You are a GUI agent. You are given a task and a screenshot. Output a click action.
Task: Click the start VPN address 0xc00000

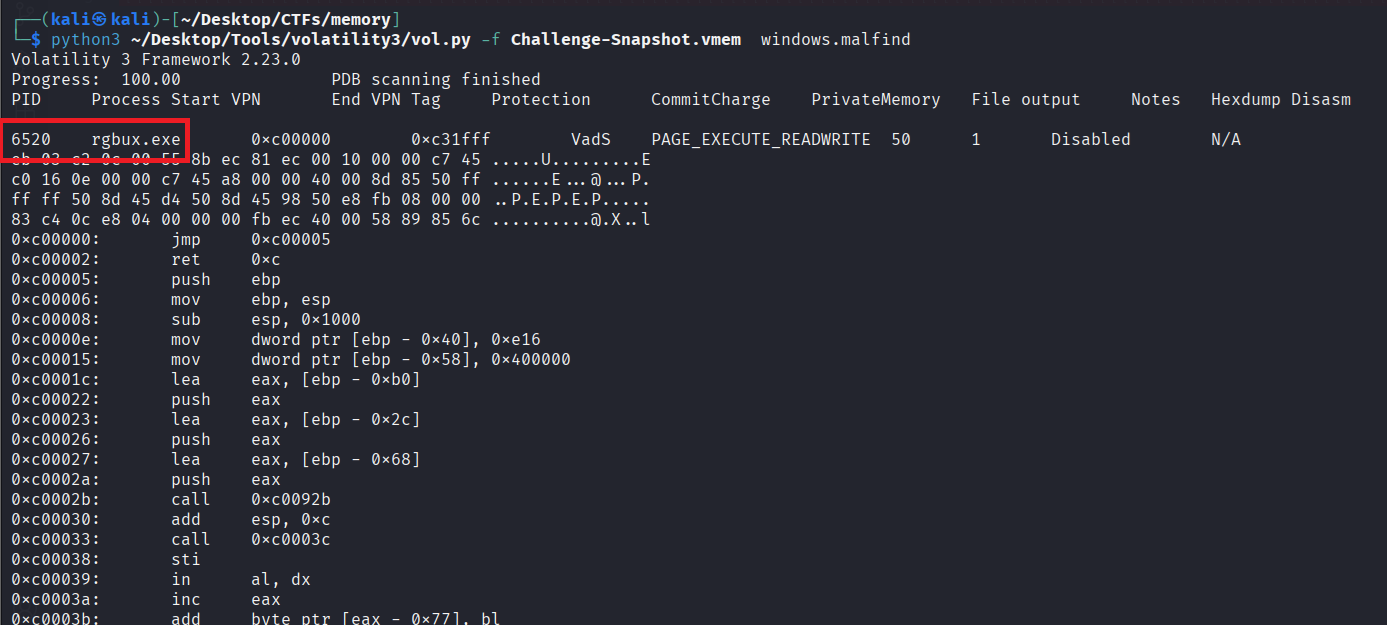click(x=291, y=140)
